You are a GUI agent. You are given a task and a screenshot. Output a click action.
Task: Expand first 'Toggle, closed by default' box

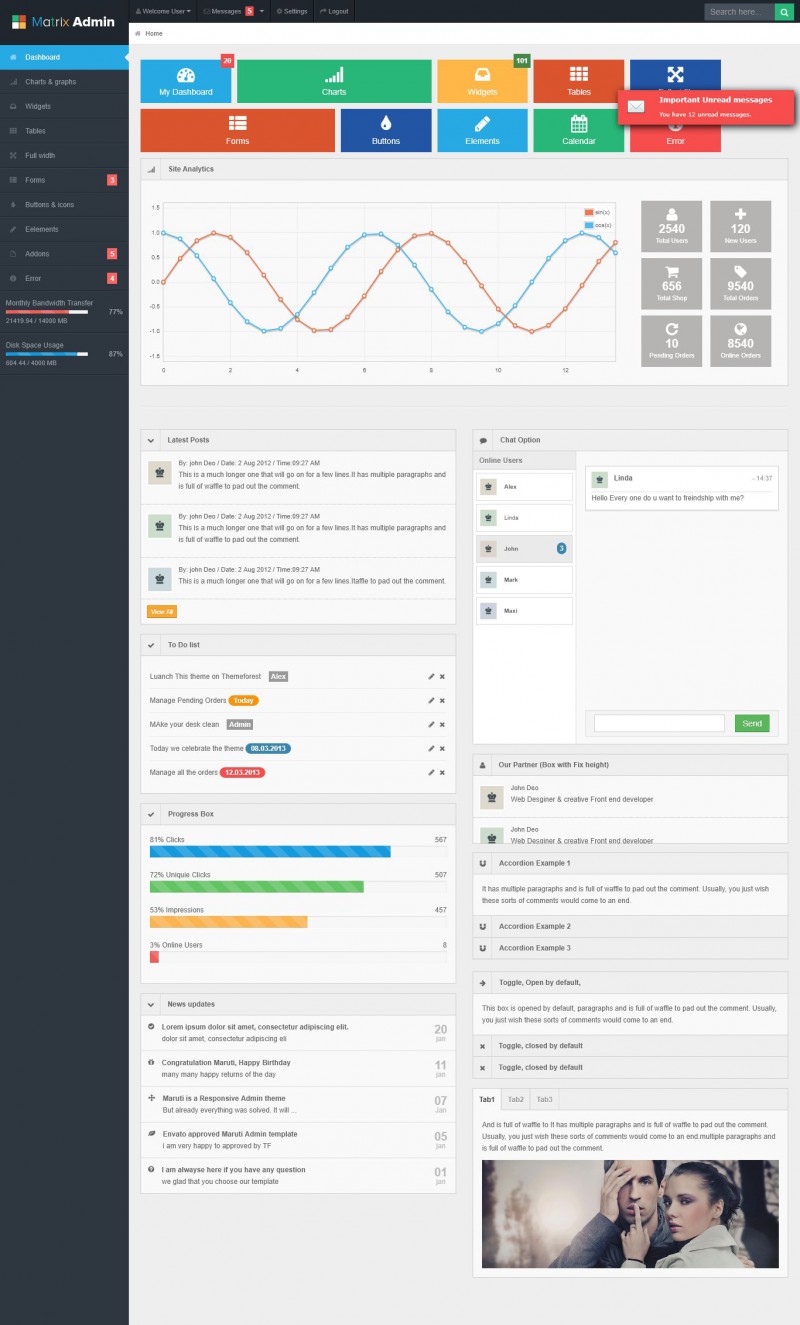pyautogui.click(x=630, y=1046)
